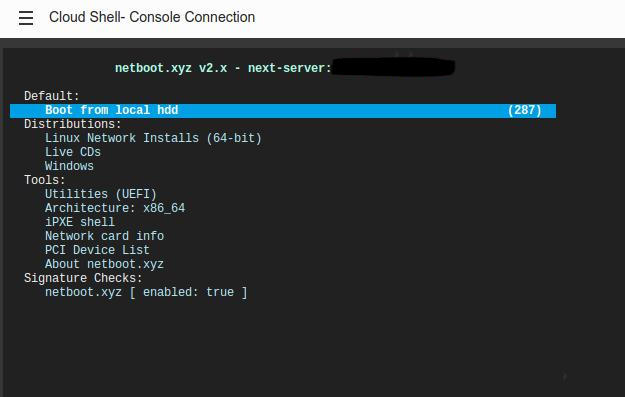Toggle Architecture: x86_64 setting
625x397 pixels.
coord(115,208)
